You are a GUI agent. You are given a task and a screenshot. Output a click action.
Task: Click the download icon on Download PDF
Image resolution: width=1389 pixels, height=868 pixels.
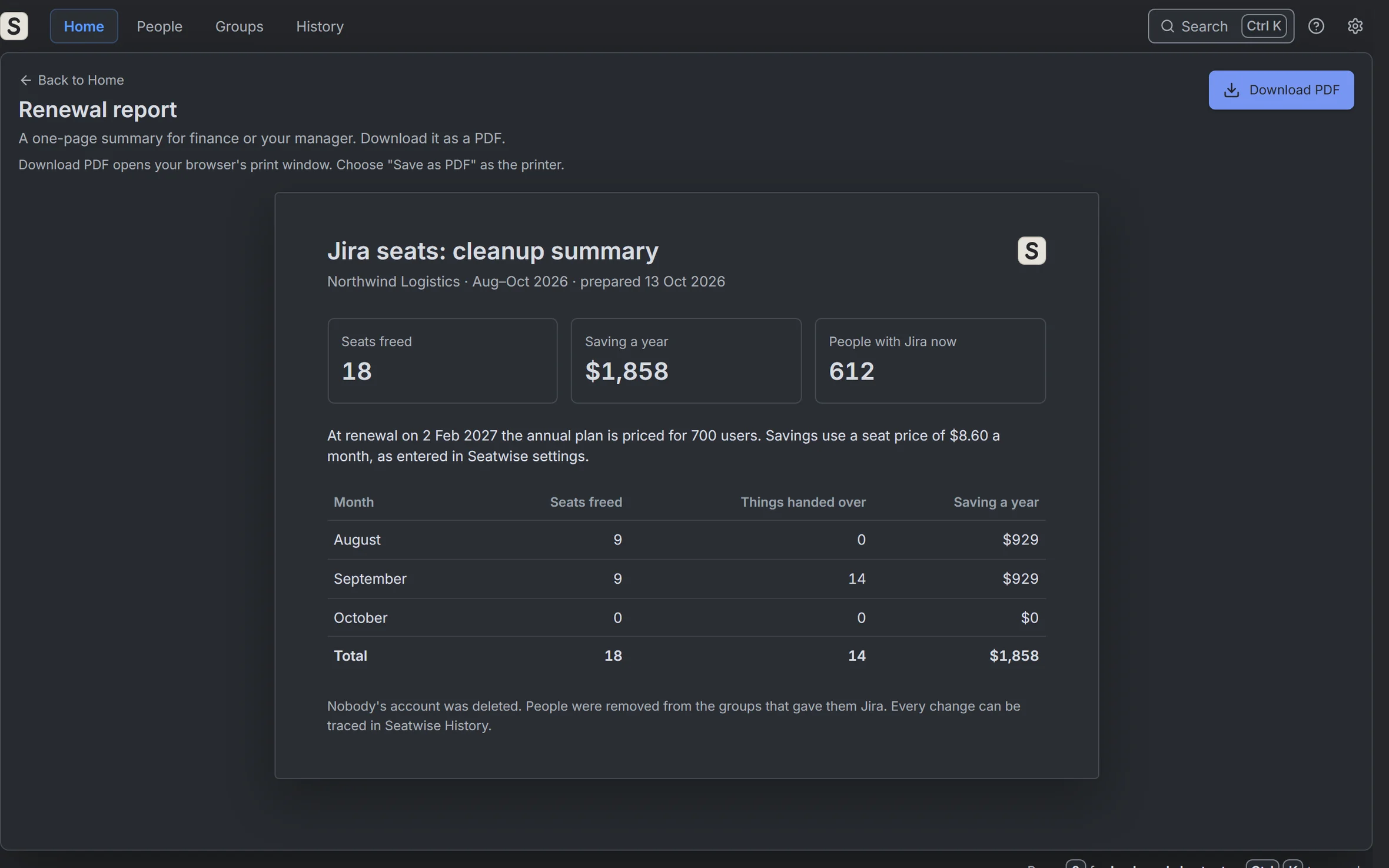tap(1231, 90)
